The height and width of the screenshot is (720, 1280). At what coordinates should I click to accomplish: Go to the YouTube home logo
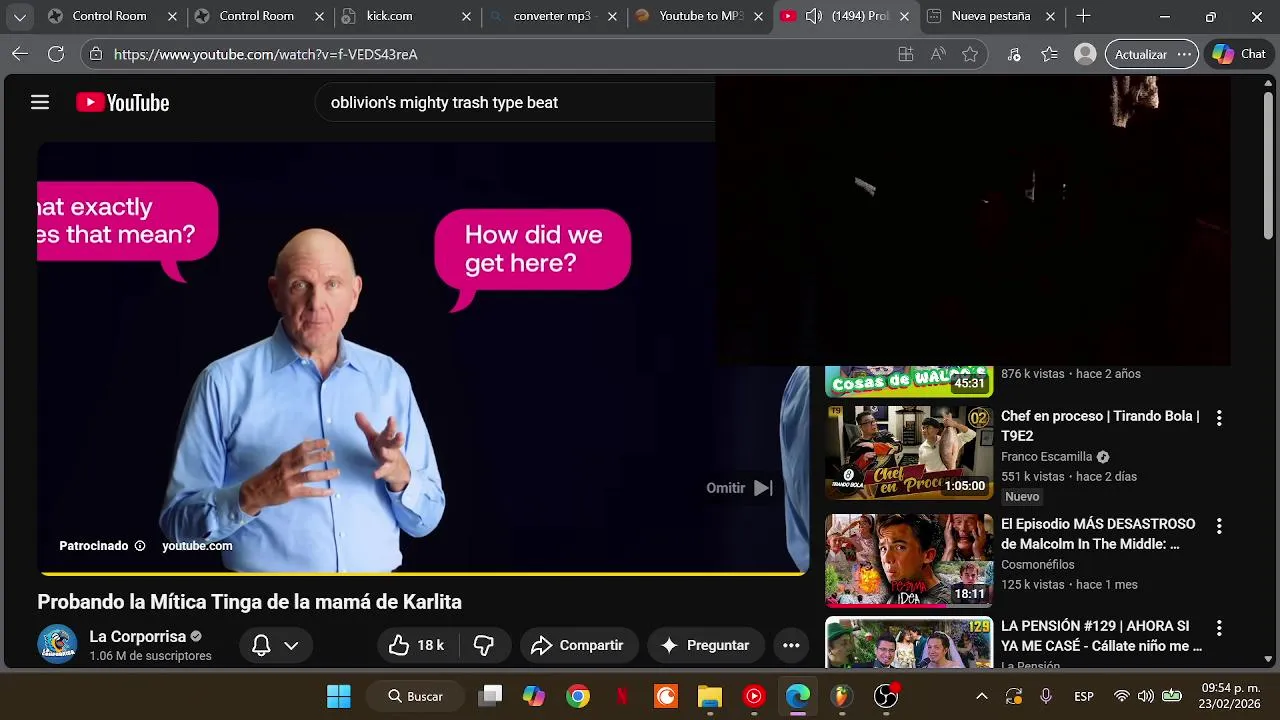[x=122, y=102]
